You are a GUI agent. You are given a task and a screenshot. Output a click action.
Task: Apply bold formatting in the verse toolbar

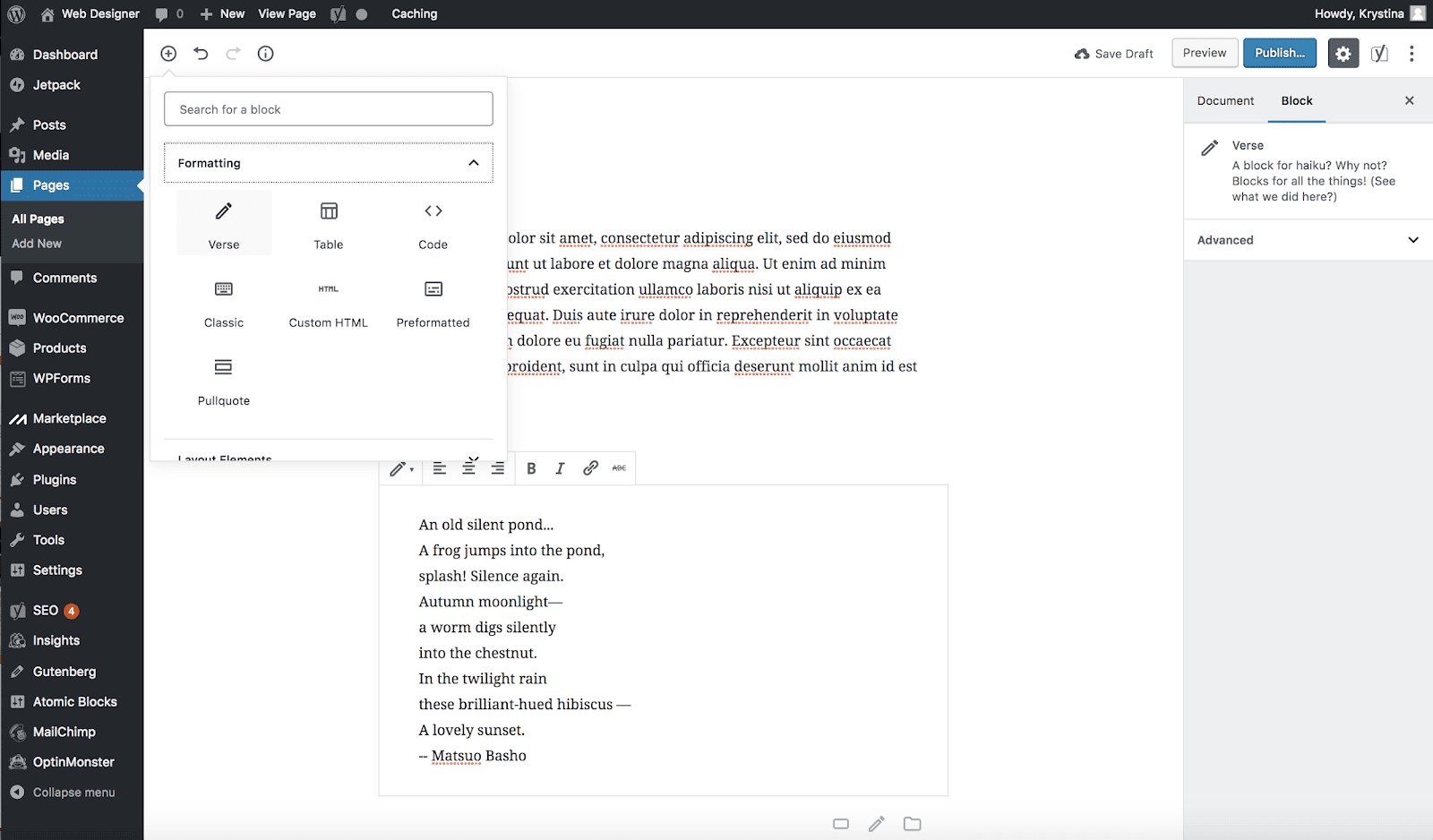530,467
